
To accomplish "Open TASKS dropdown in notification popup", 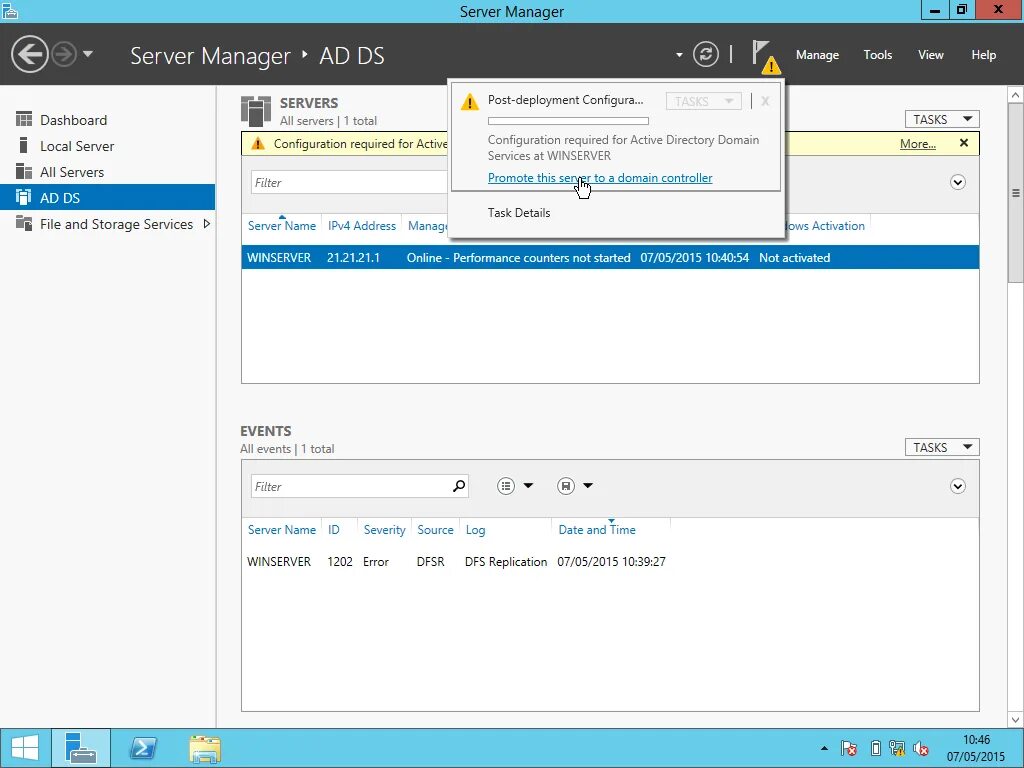I will pyautogui.click(x=703, y=101).
